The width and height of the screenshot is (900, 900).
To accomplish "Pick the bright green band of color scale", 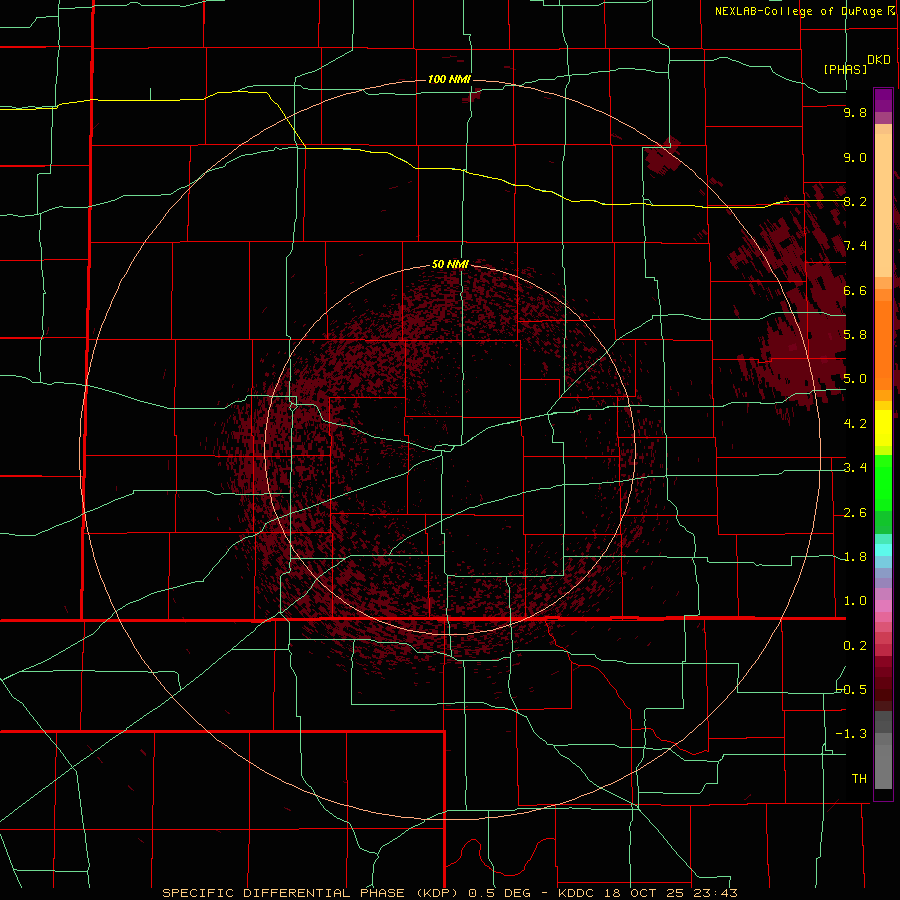I will tap(883, 483).
